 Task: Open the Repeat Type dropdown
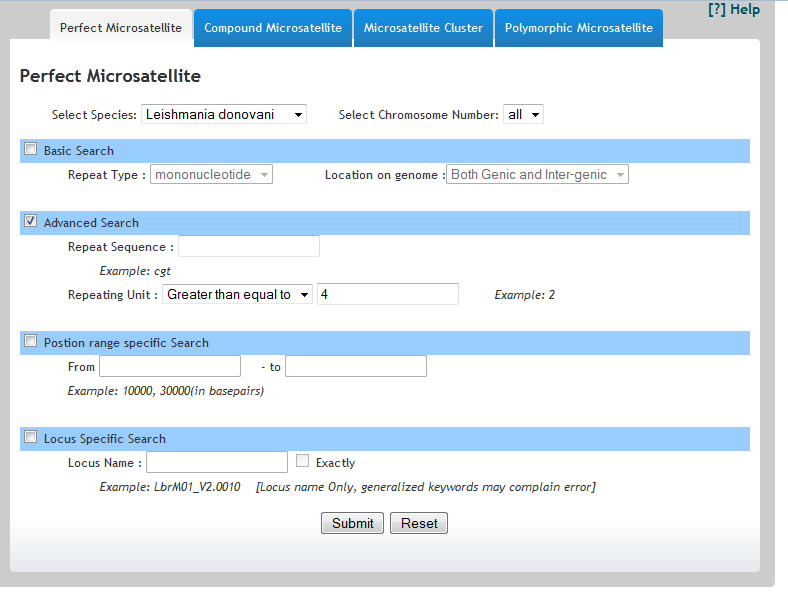[x=212, y=175]
